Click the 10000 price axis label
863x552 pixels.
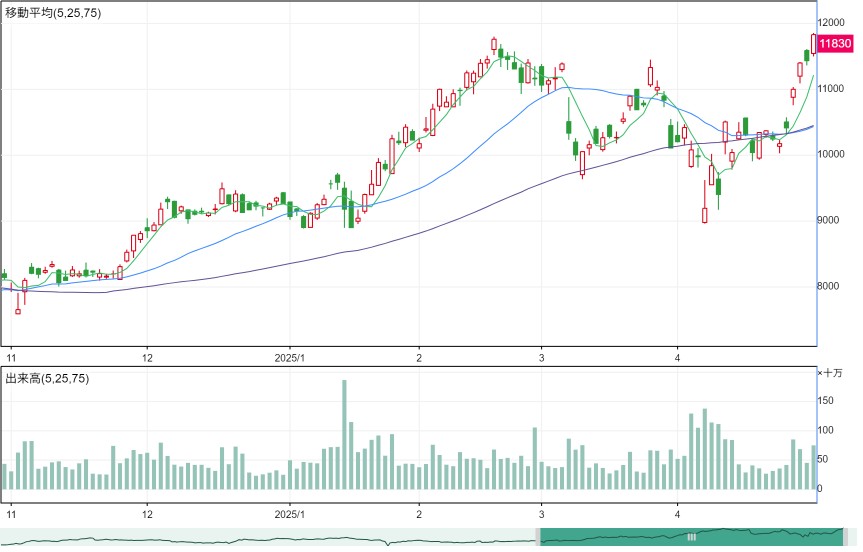[832, 154]
